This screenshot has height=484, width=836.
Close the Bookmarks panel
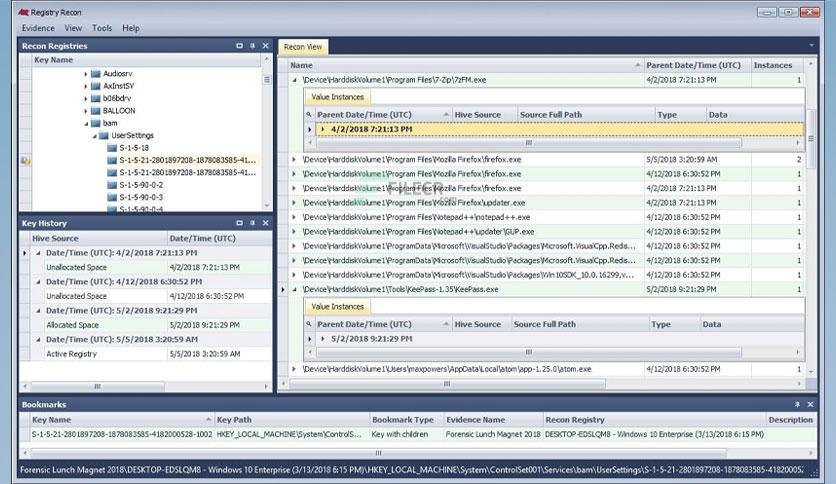point(810,405)
